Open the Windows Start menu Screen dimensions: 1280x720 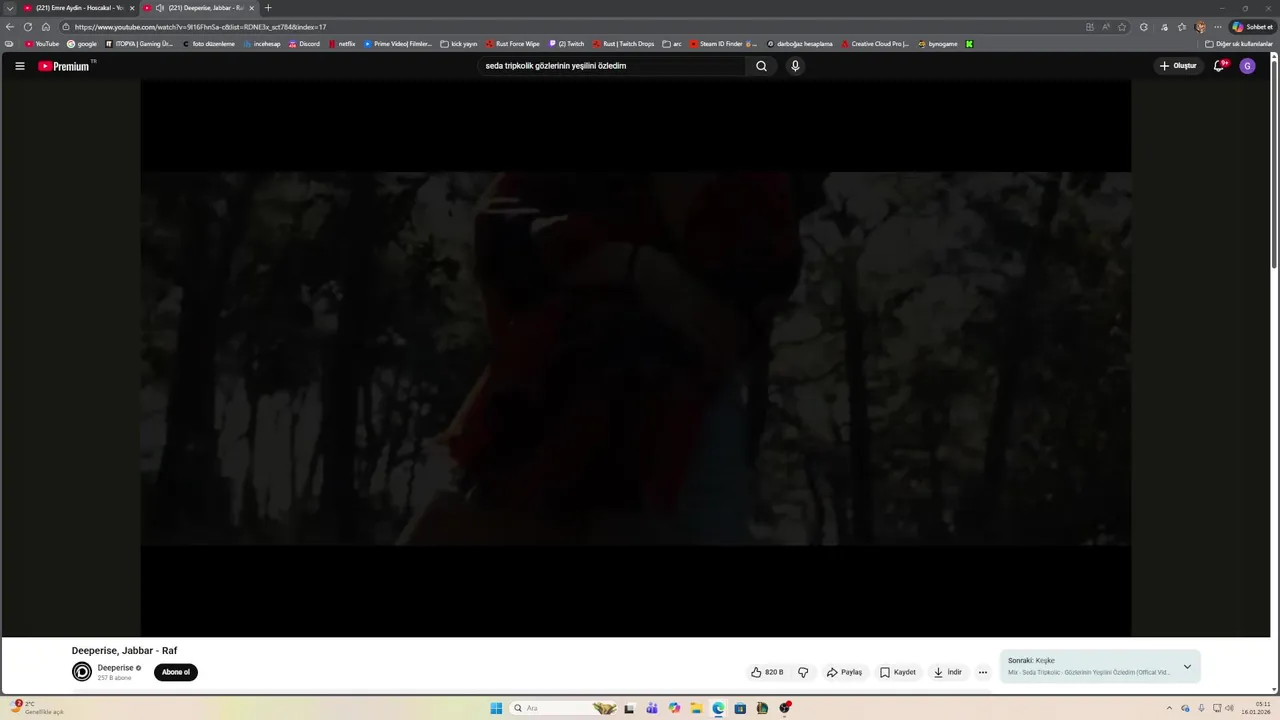click(496, 708)
